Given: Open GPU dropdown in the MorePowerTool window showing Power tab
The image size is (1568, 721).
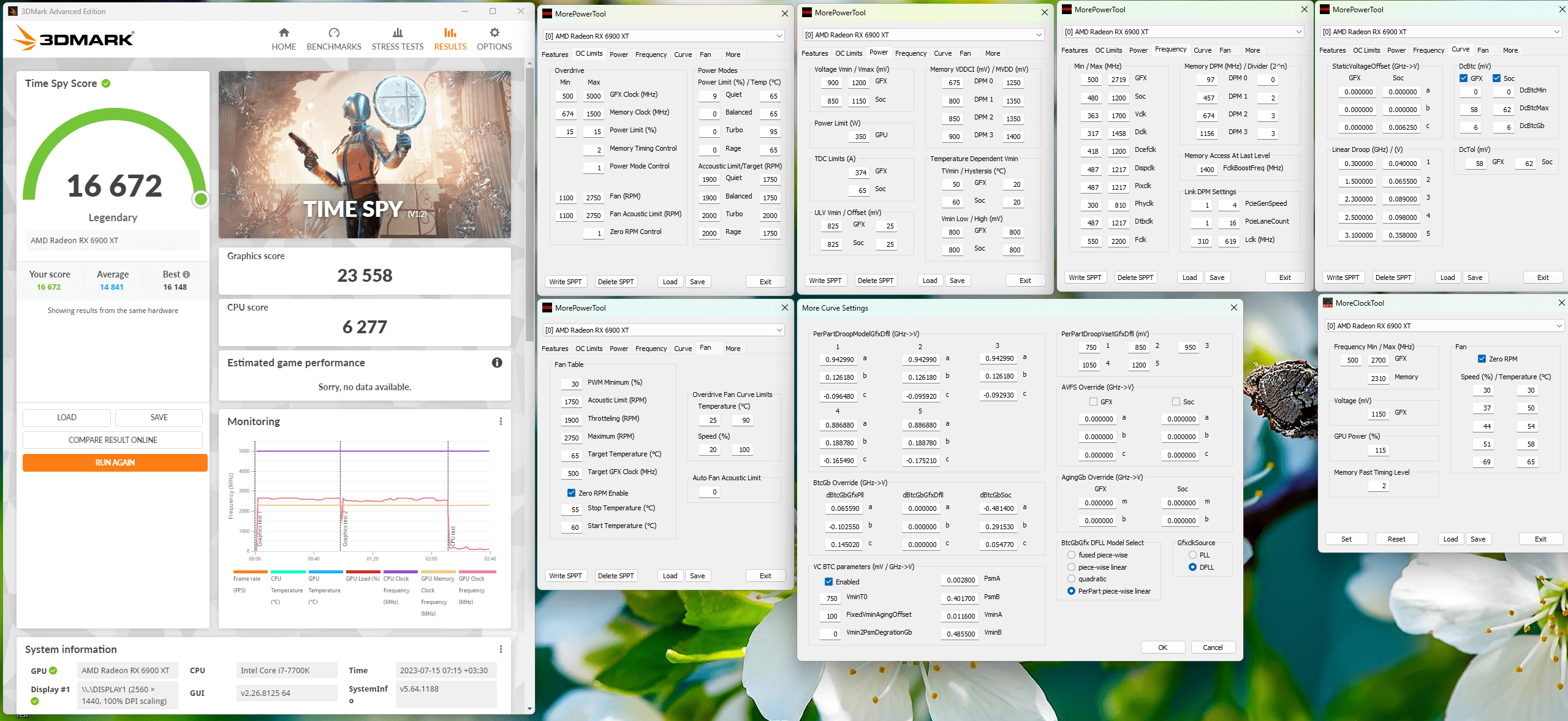Looking at the screenshot, I should click(x=923, y=35).
